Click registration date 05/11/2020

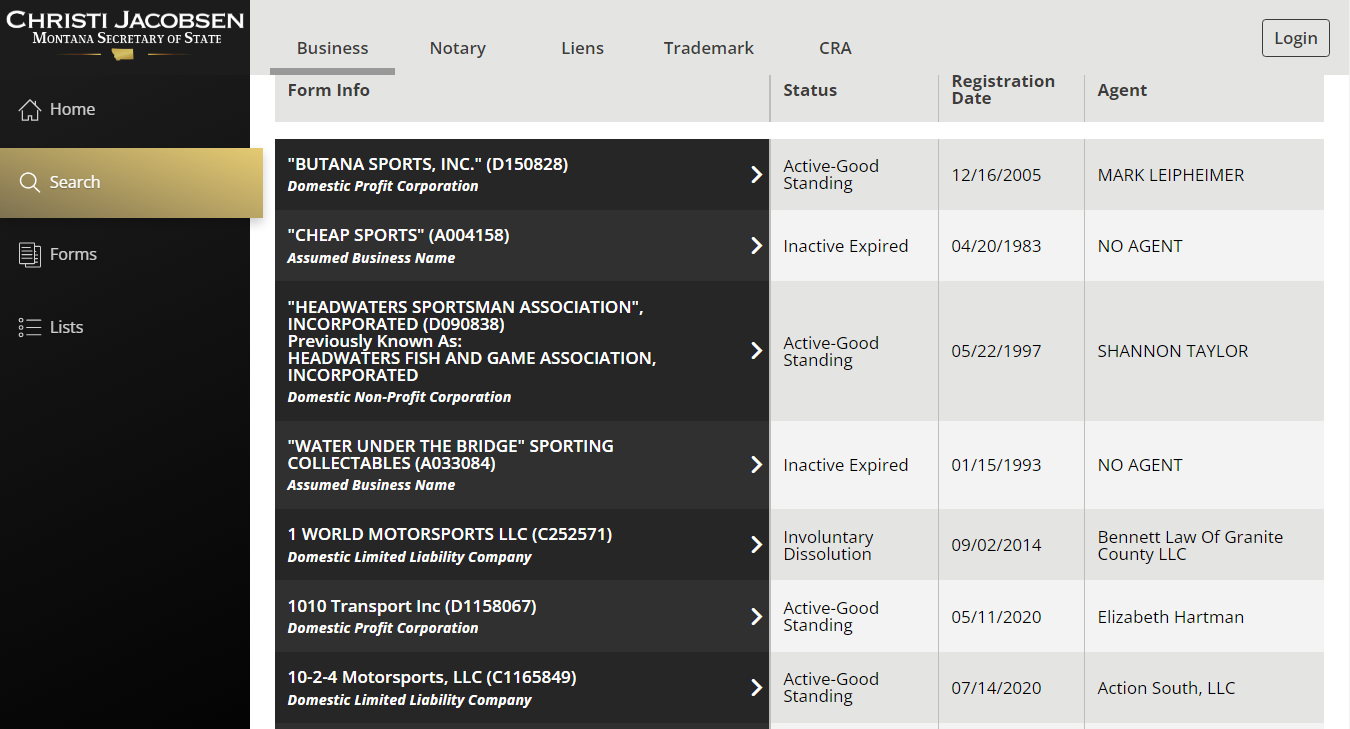point(996,617)
